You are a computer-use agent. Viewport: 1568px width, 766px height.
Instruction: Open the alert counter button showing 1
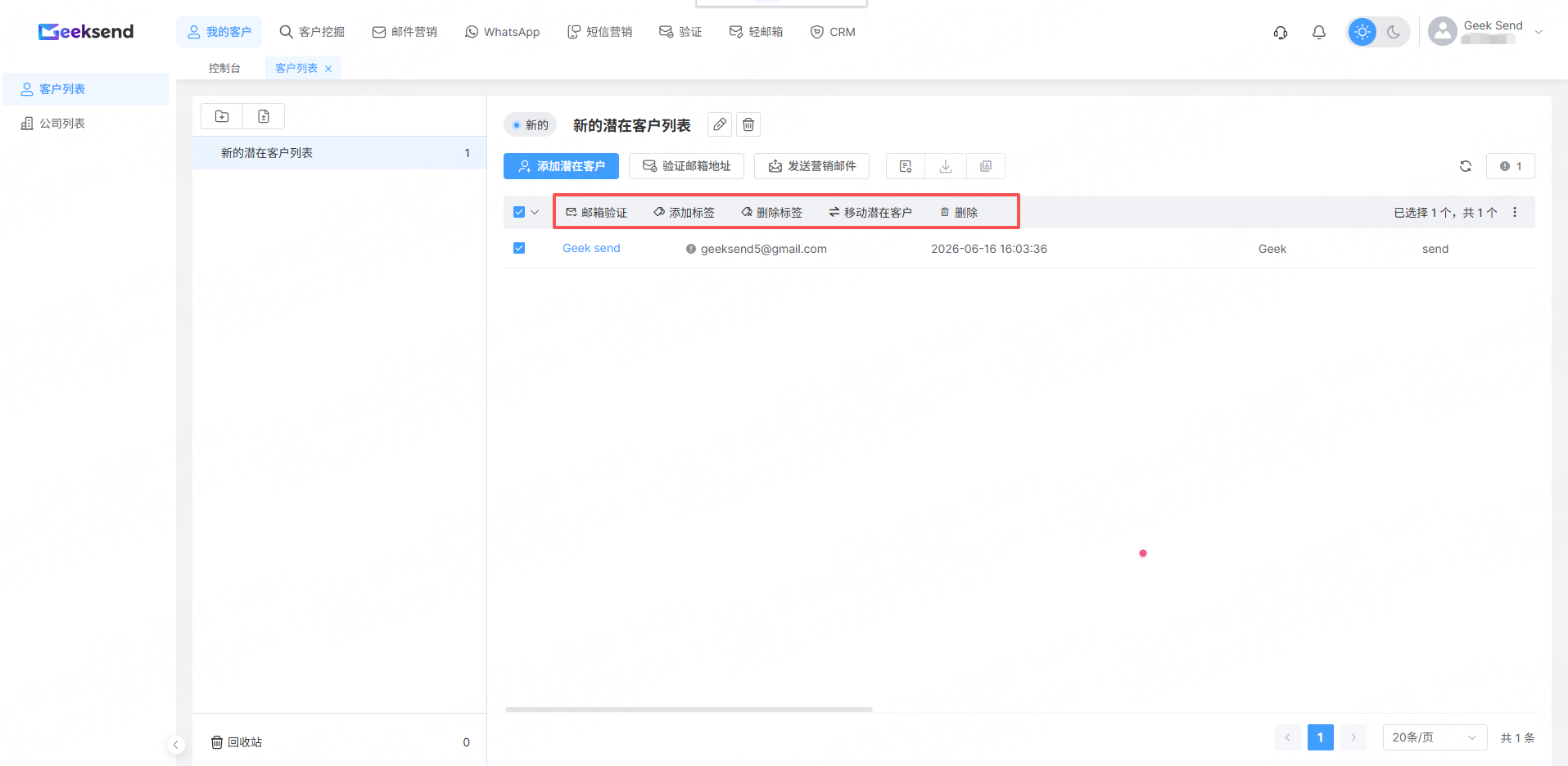1511,166
